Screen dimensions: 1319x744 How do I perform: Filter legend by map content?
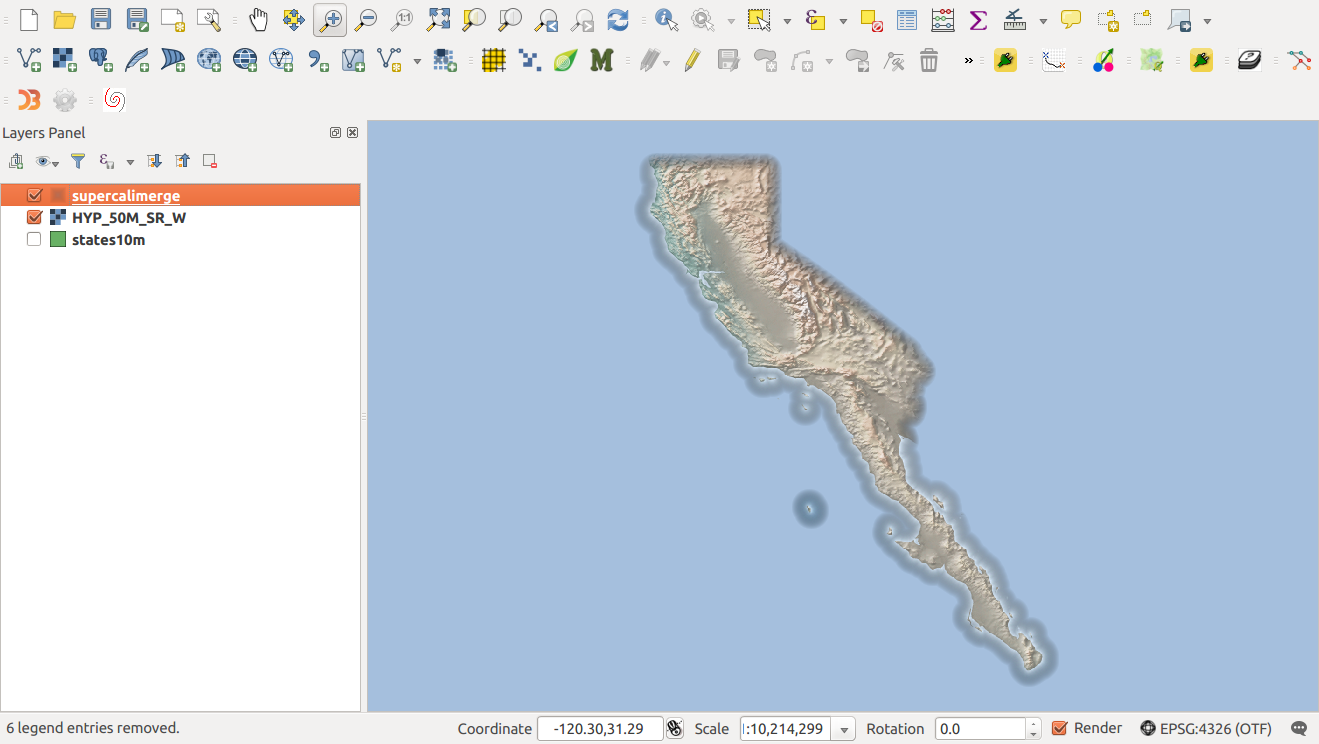78,161
